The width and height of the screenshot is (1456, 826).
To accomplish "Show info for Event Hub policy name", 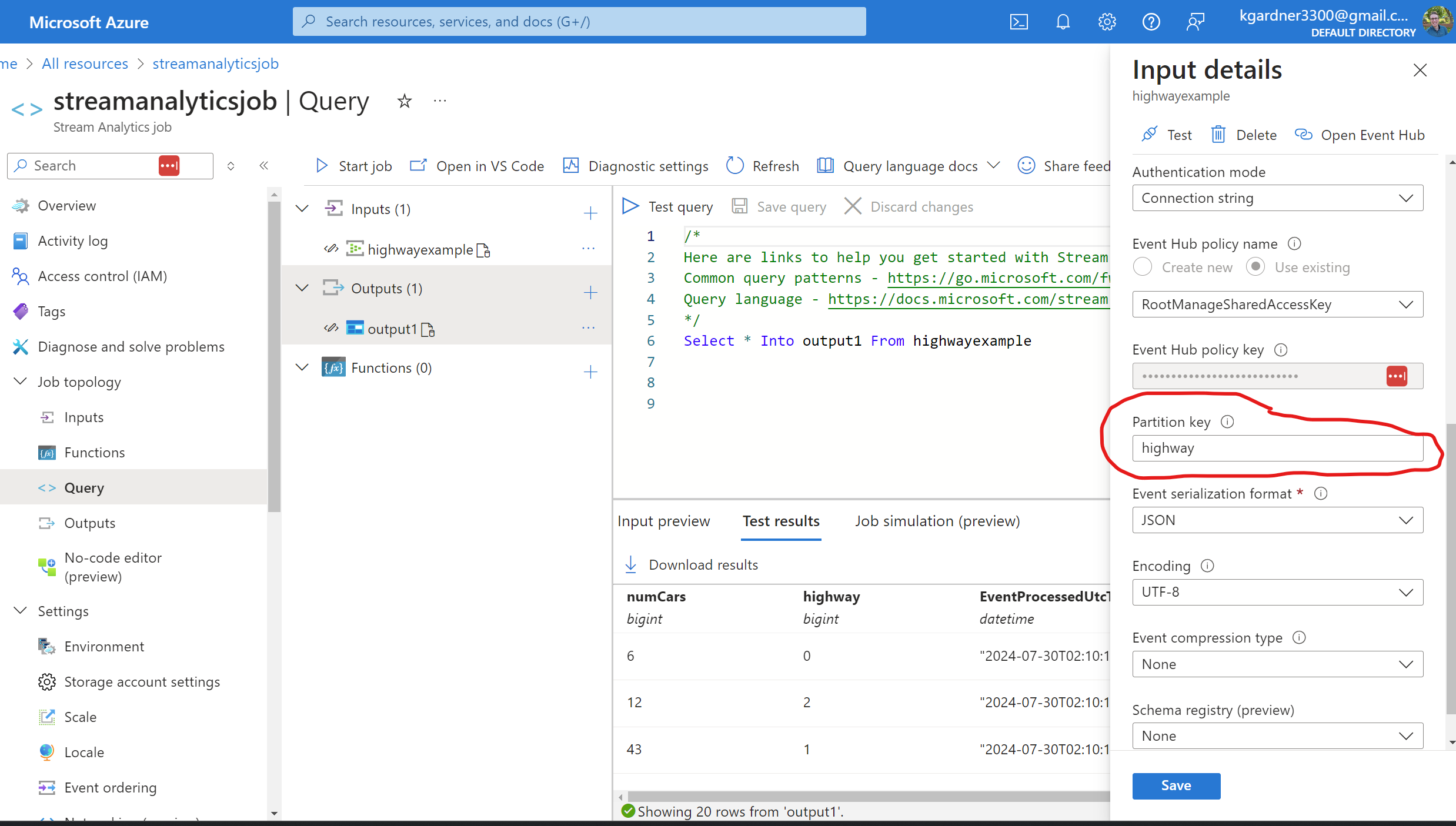I will click(1294, 243).
